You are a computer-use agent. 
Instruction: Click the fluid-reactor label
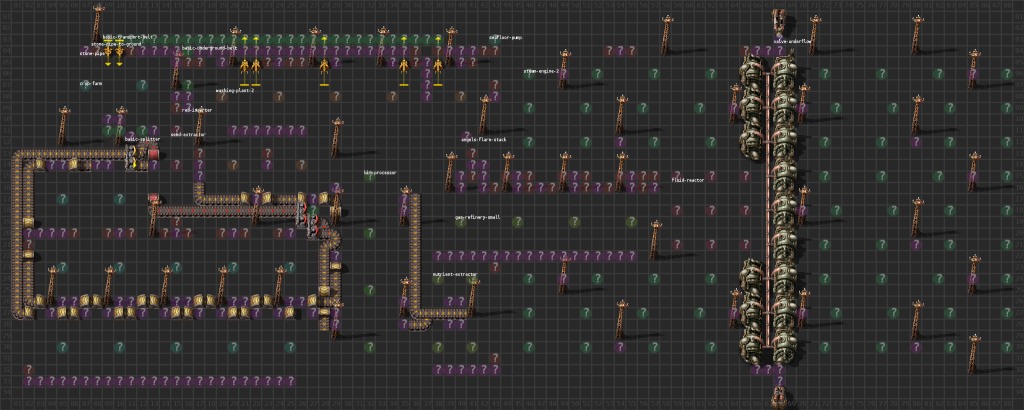pos(688,180)
